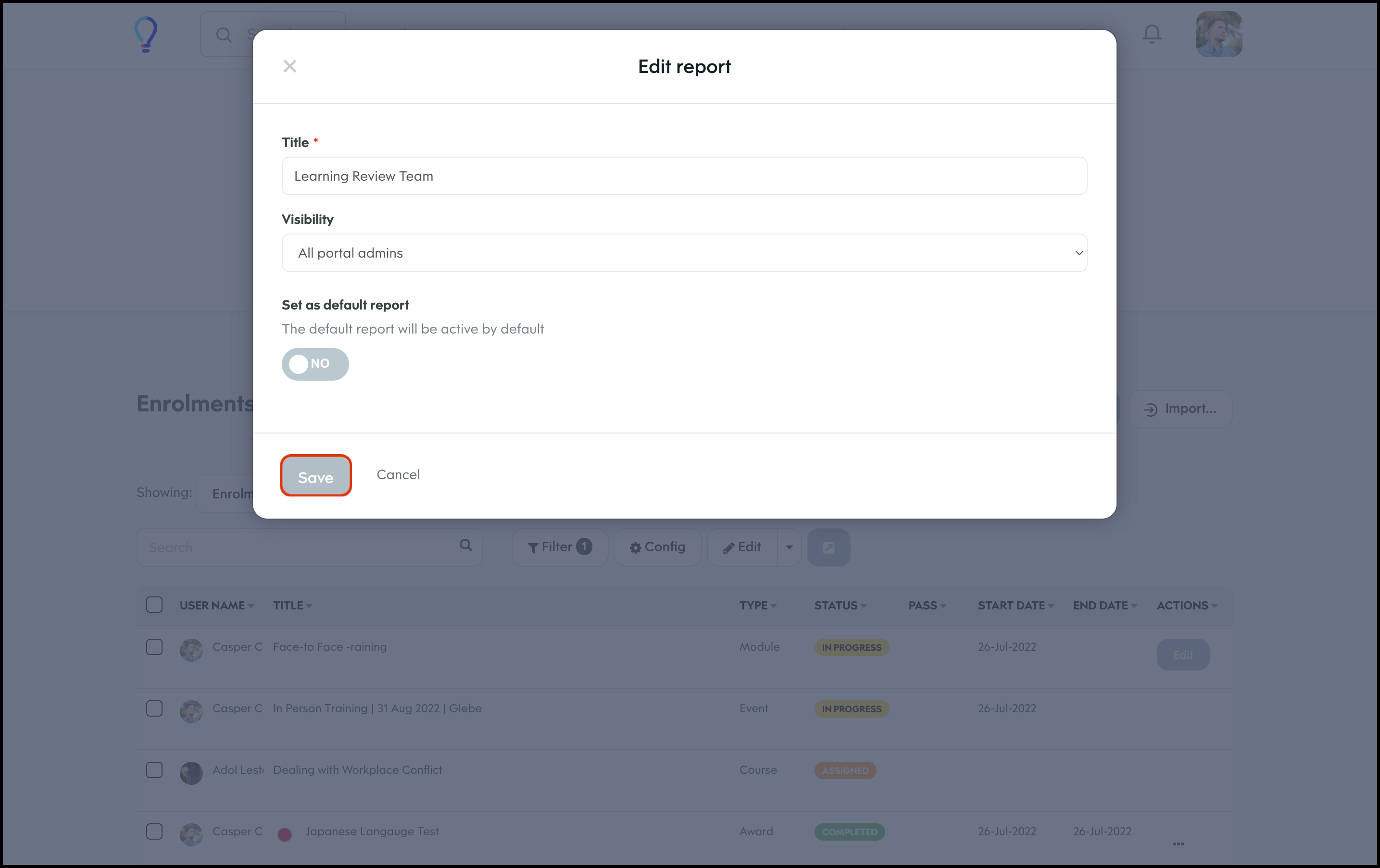Close the Edit report dialog with X

point(289,66)
